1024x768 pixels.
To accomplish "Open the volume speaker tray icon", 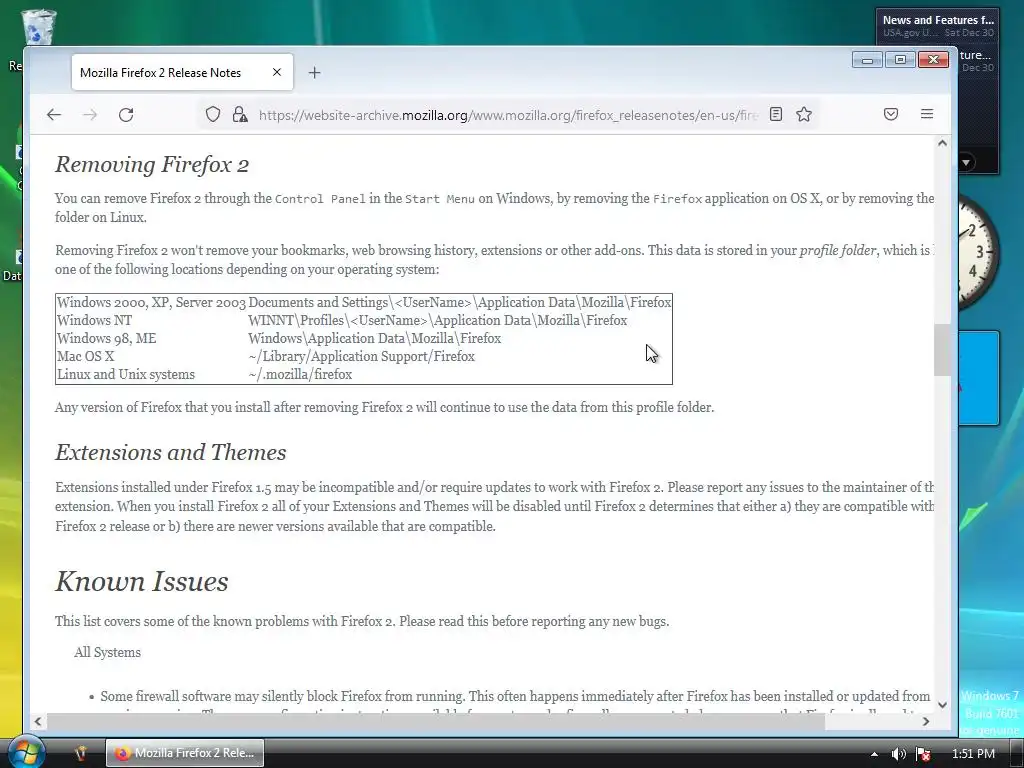I will [x=899, y=754].
